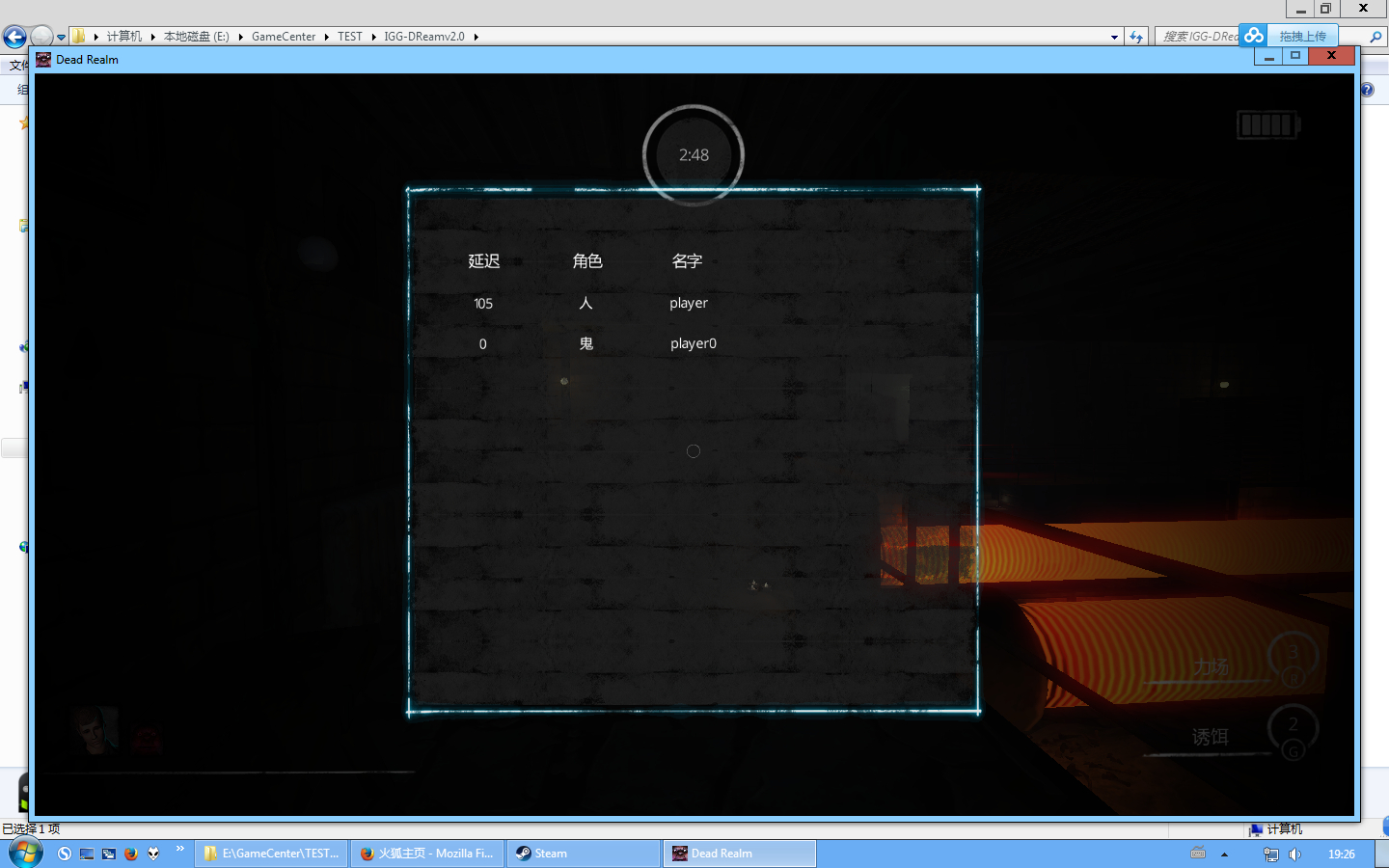Click 已选择 1 项 in the Explorer status bar
Image resolution: width=1389 pixels, height=868 pixels.
point(31,829)
